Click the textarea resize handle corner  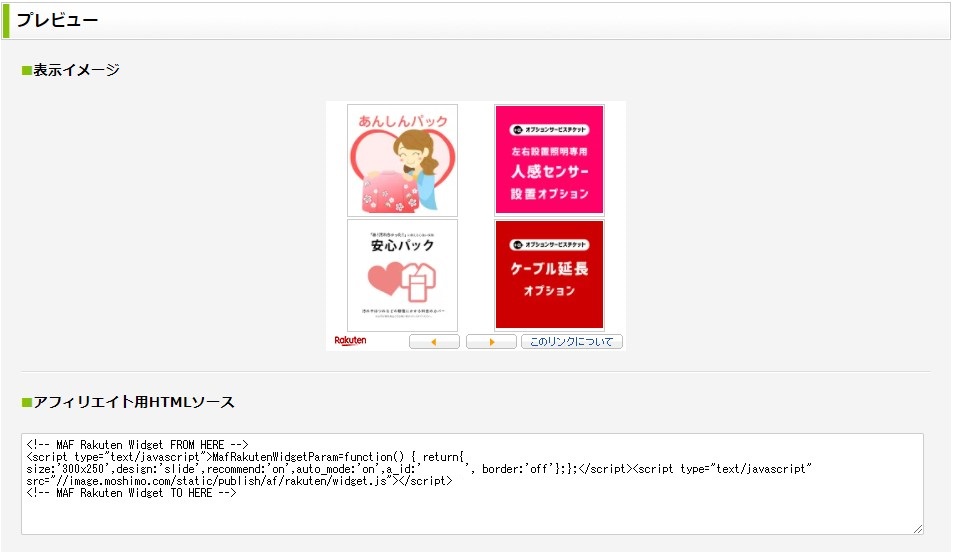[918, 529]
